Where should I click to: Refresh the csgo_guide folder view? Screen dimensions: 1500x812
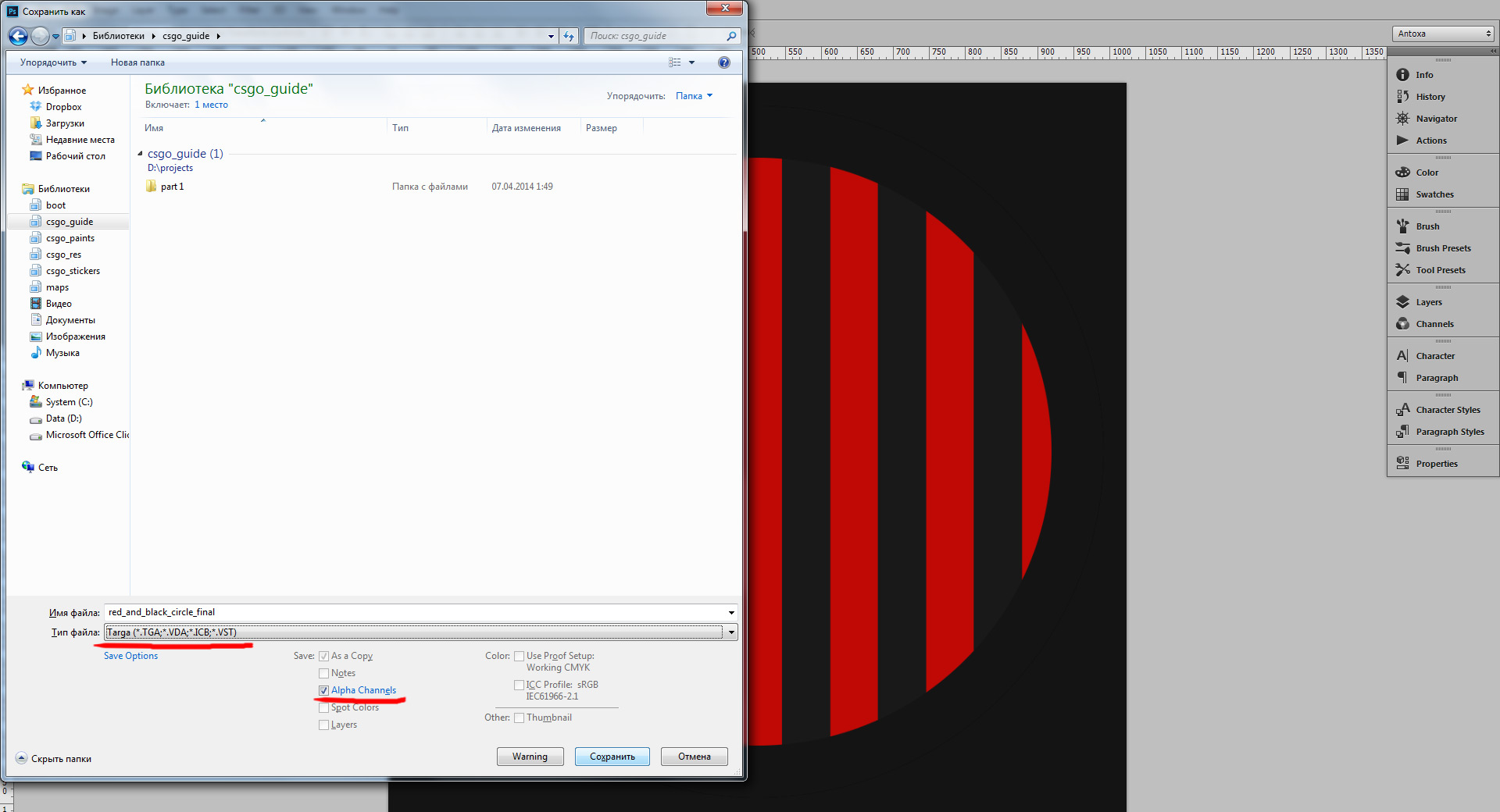pos(569,36)
